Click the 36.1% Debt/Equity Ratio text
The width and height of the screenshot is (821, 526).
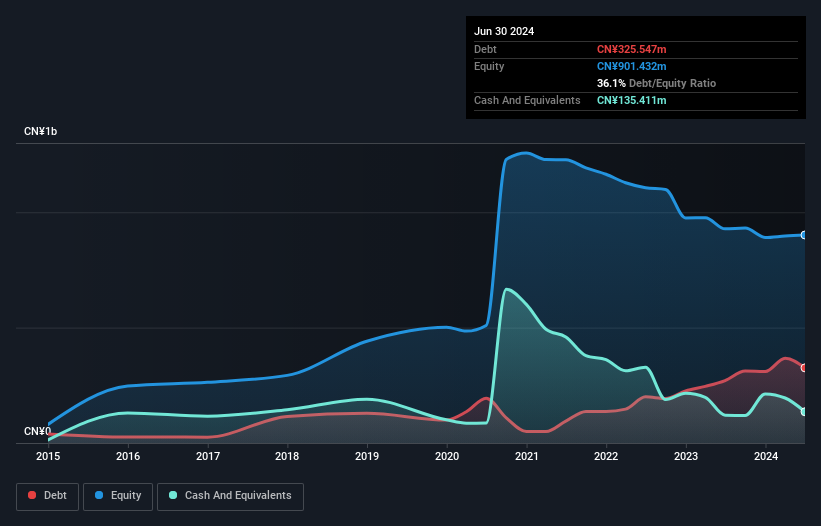656,83
